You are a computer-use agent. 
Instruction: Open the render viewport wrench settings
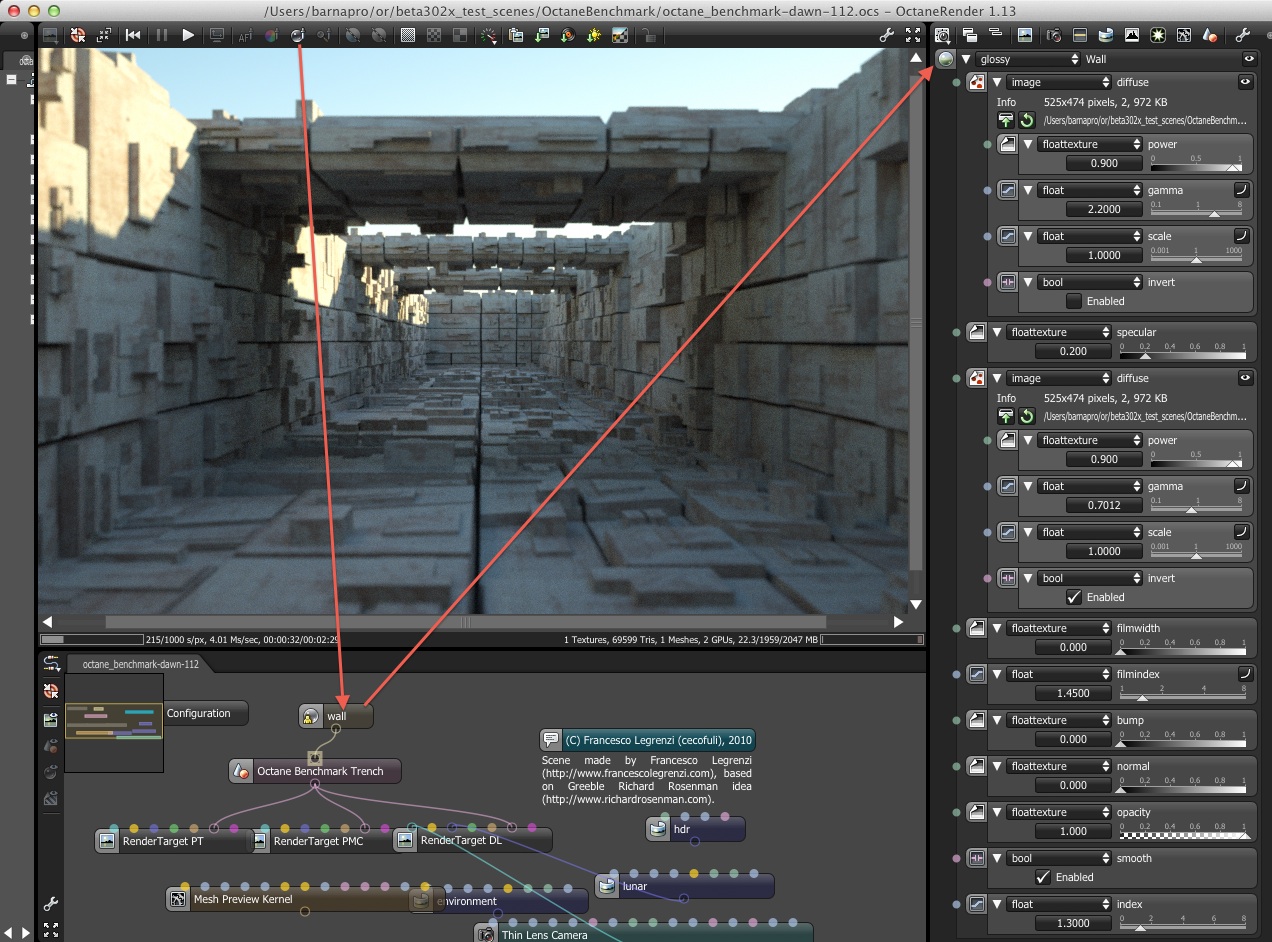click(x=886, y=35)
